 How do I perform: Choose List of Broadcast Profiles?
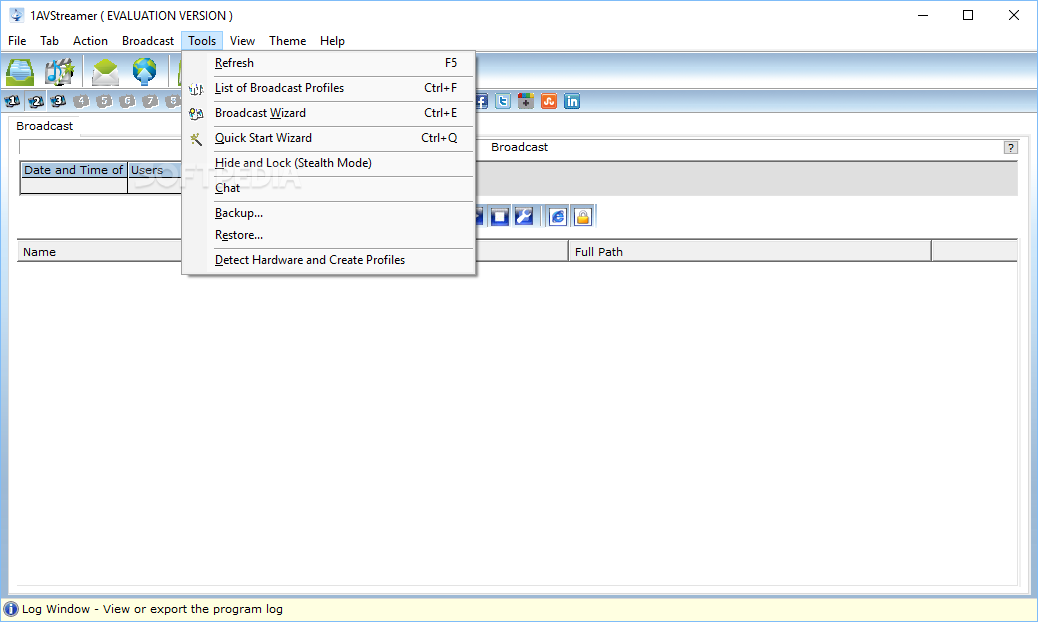(x=329, y=88)
